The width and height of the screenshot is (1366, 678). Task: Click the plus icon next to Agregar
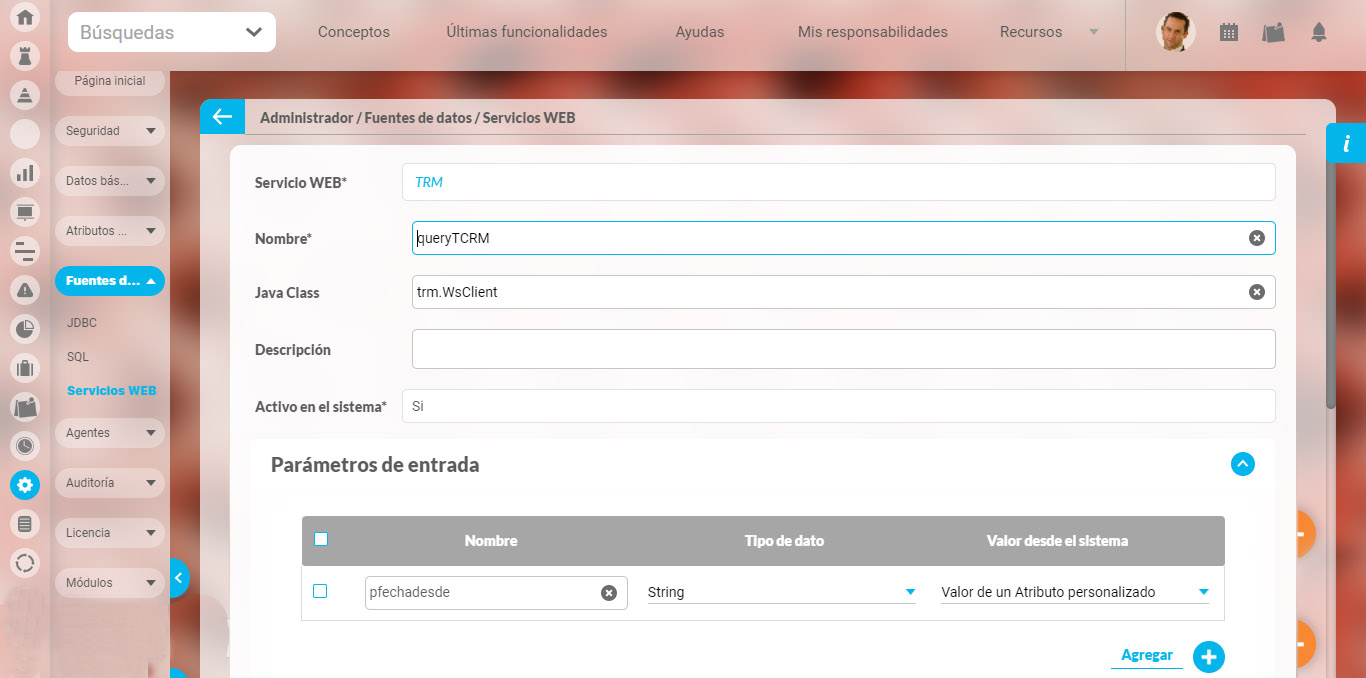click(x=1208, y=656)
